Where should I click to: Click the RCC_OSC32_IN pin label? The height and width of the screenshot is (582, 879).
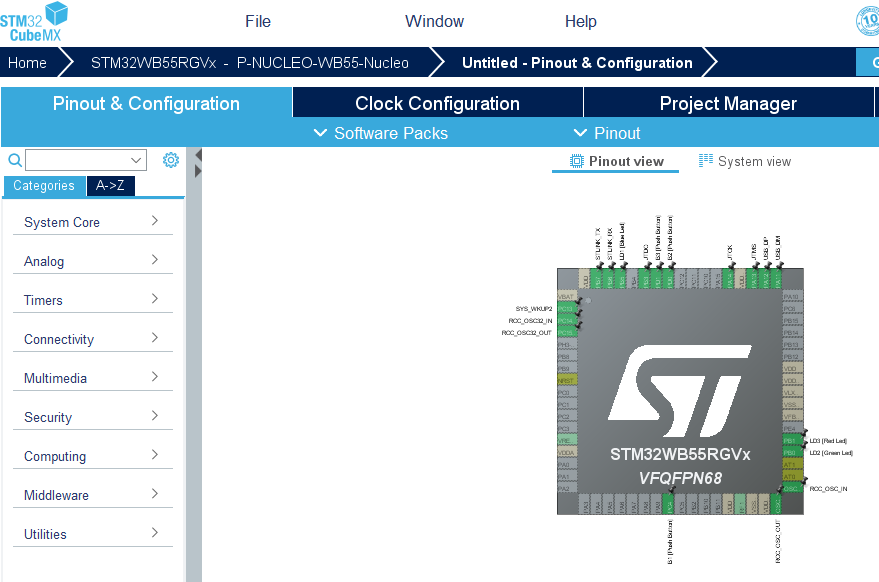click(530, 321)
